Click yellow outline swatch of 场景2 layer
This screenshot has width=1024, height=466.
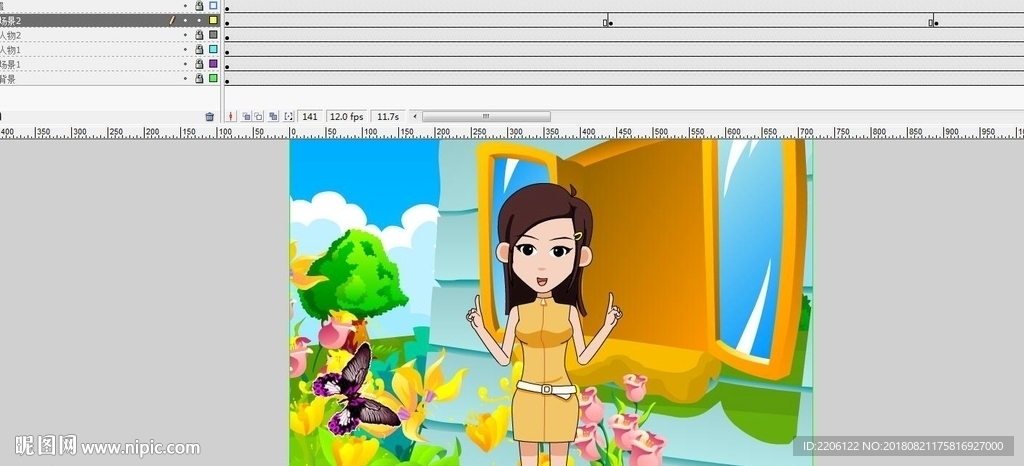pyautogui.click(x=213, y=20)
